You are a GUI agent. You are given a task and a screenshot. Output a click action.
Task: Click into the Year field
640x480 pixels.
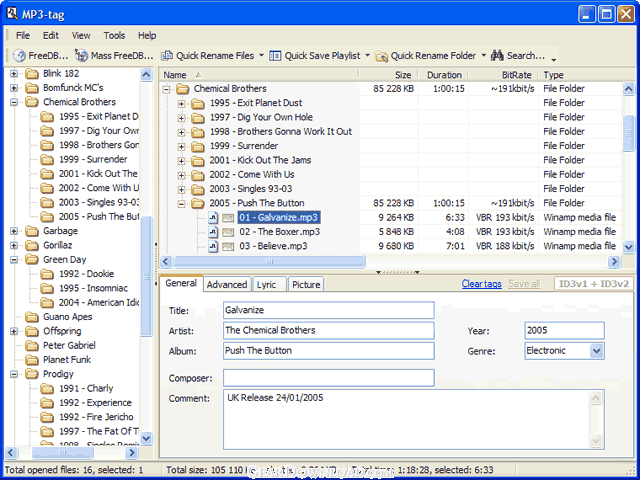tap(564, 331)
